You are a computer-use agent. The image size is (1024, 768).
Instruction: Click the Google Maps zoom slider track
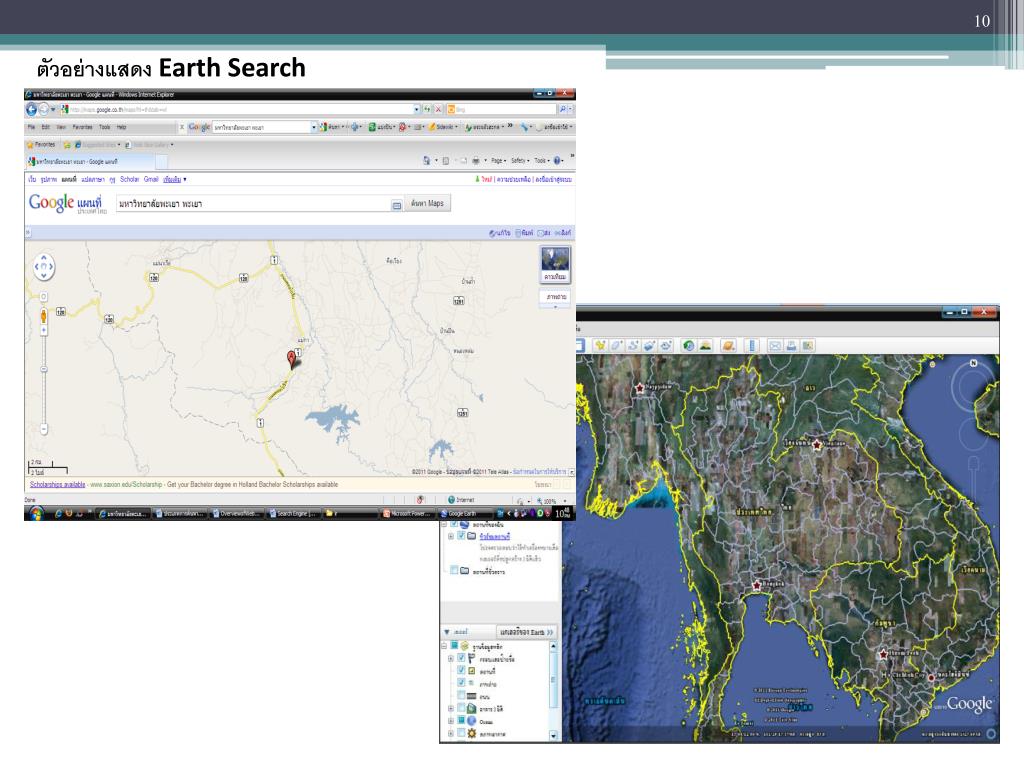click(44, 379)
